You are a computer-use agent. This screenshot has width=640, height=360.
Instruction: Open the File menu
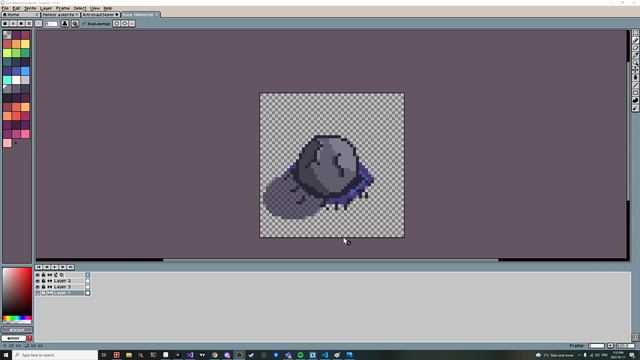[5, 8]
